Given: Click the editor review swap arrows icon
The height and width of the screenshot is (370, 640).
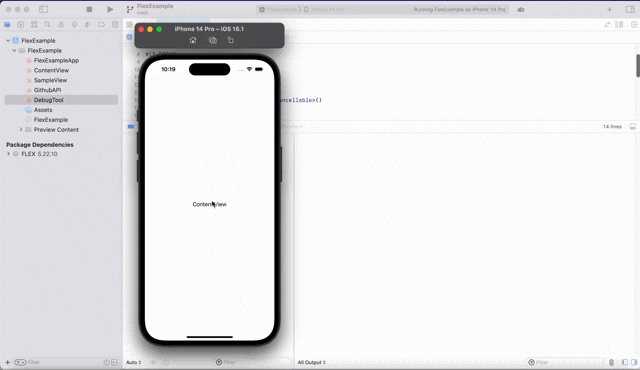Looking at the screenshot, I should [x=607, y=25].
